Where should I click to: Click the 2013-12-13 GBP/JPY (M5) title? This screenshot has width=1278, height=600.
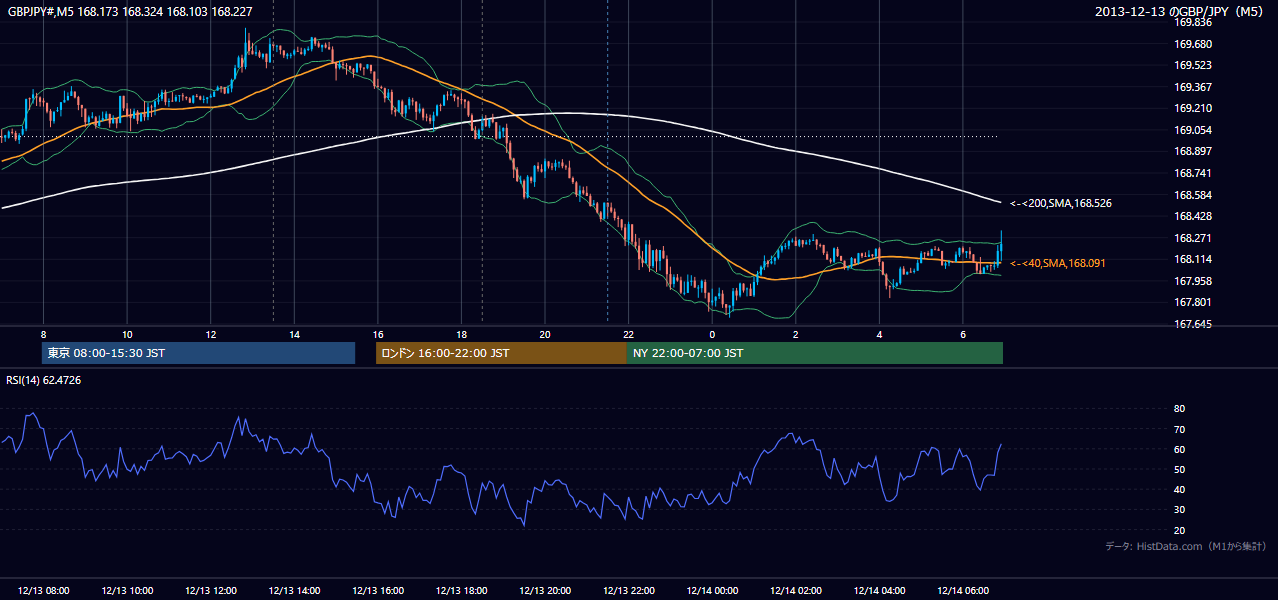[1180, 11]
